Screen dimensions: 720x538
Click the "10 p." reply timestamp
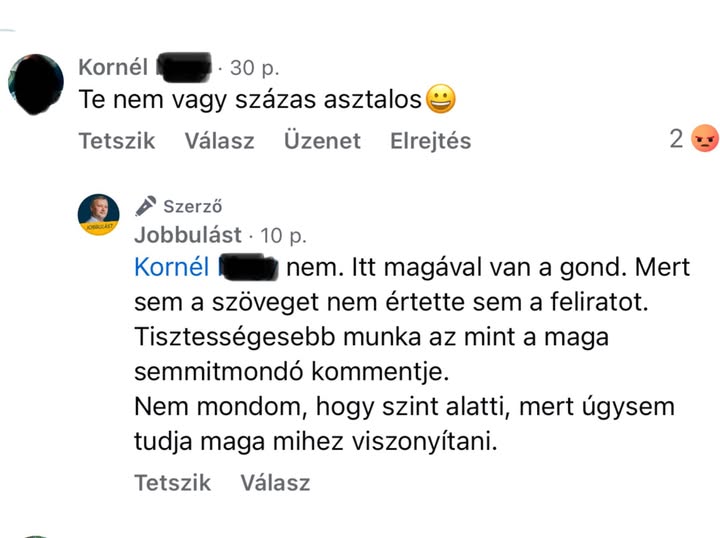pyautogui.click(x=283, y=235)
